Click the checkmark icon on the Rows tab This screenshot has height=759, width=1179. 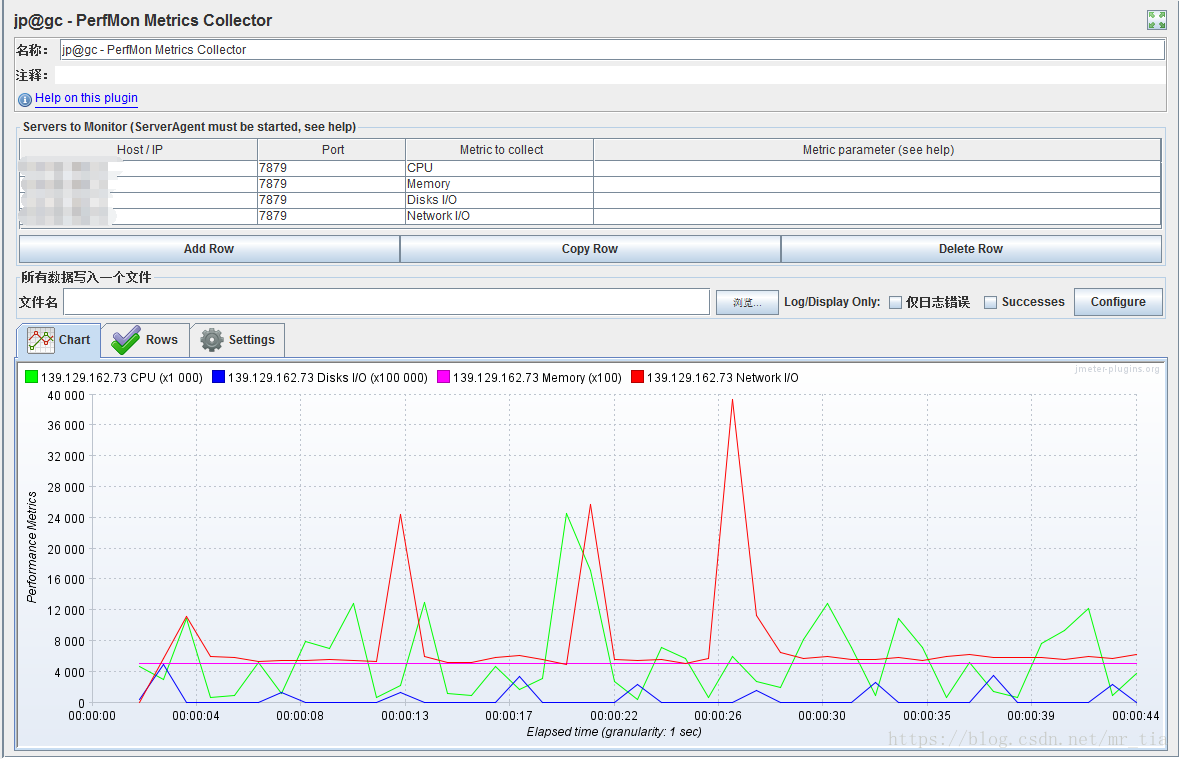(126, 340)
